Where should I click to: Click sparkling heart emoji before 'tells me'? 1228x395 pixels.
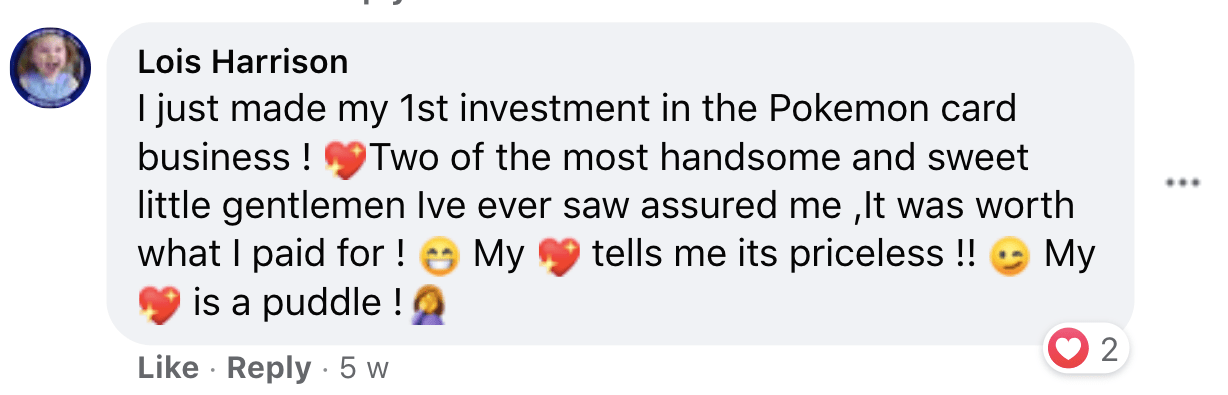[559, 258]
